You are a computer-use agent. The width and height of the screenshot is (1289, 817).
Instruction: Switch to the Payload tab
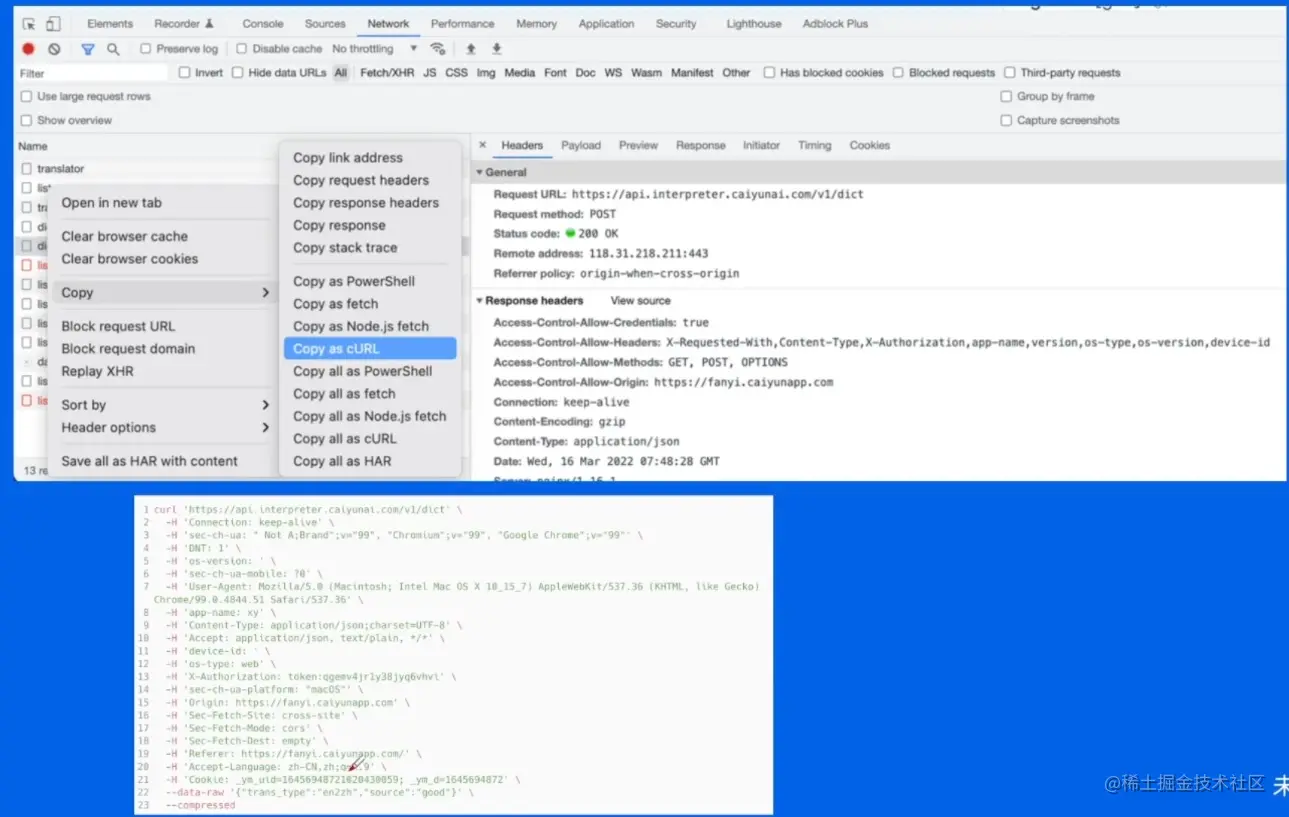[581, 146]
